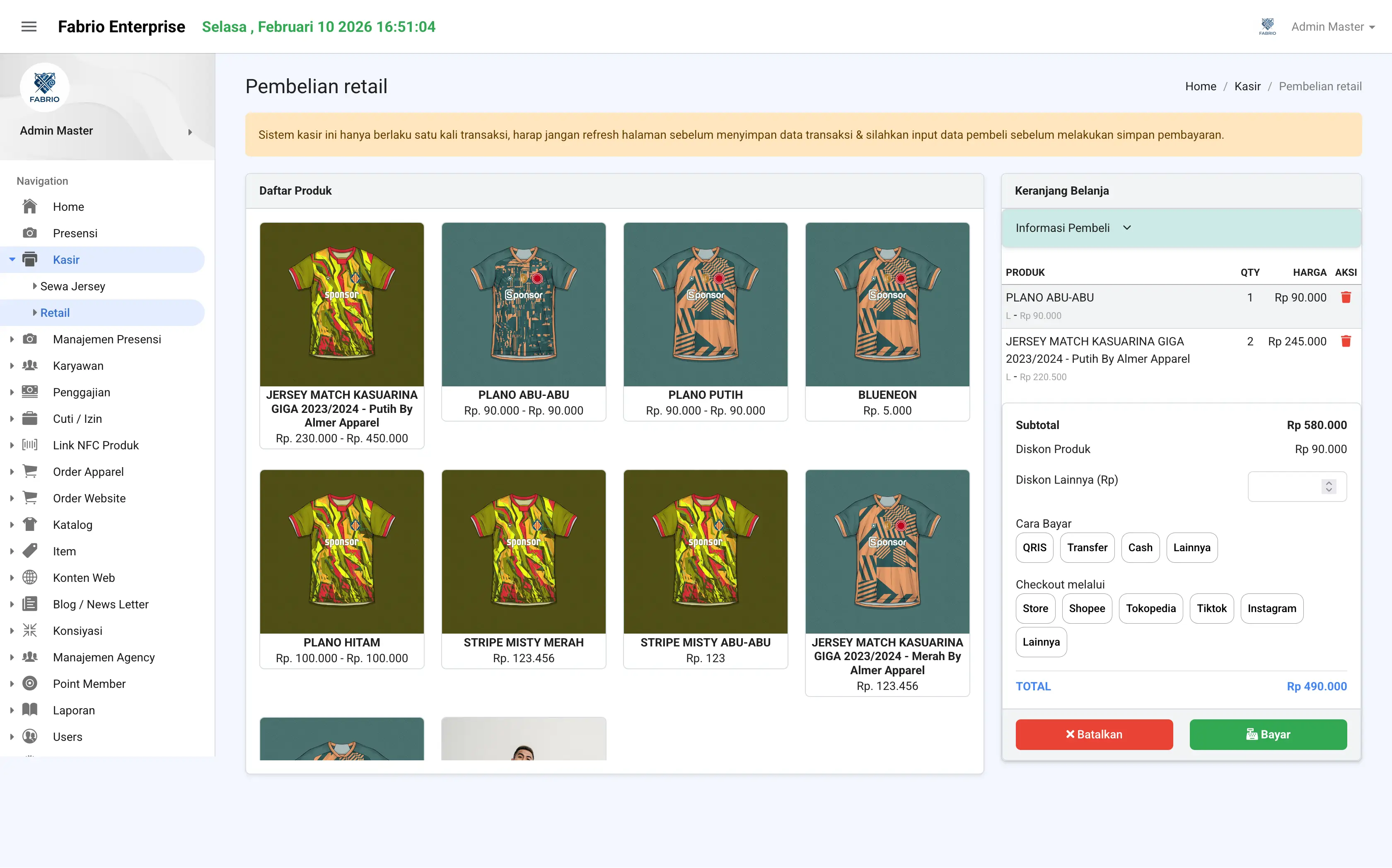Click the Karyawan people icon
The image size is (1392, 868).
click(30, 365)
